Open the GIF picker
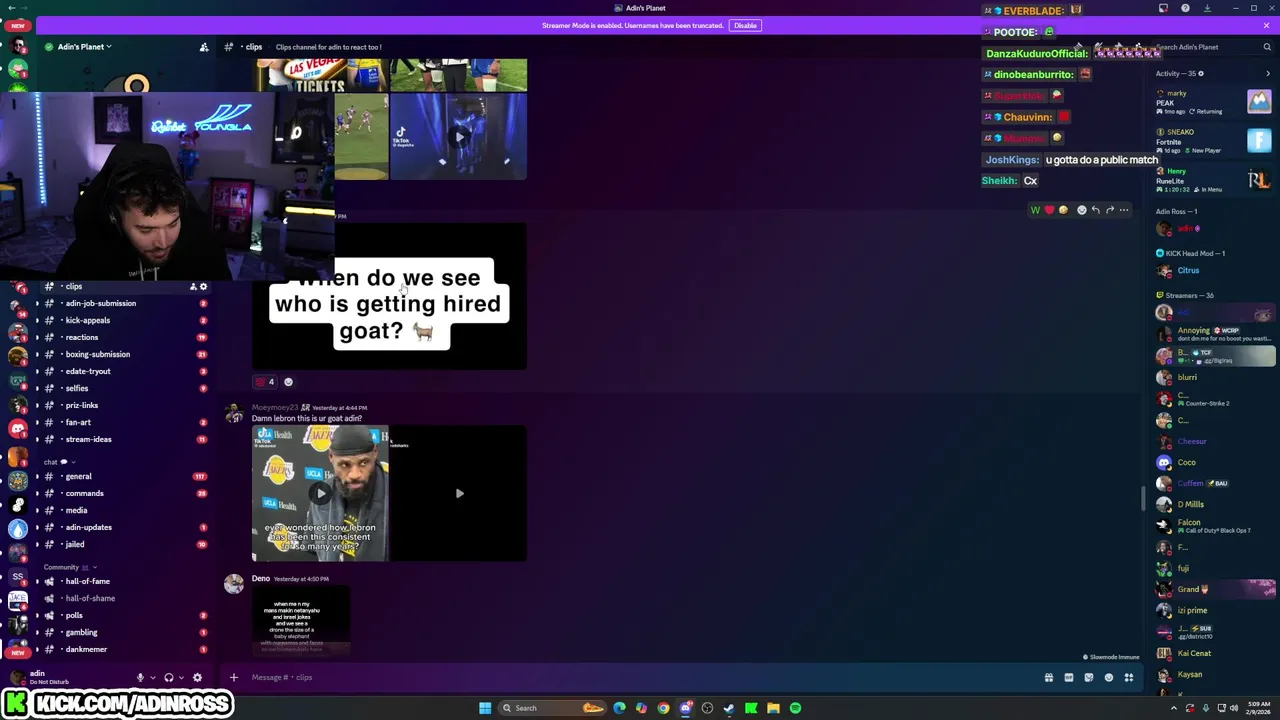Image resolution: width=1280 pixels, height=720 pixels. [1069, 678]
